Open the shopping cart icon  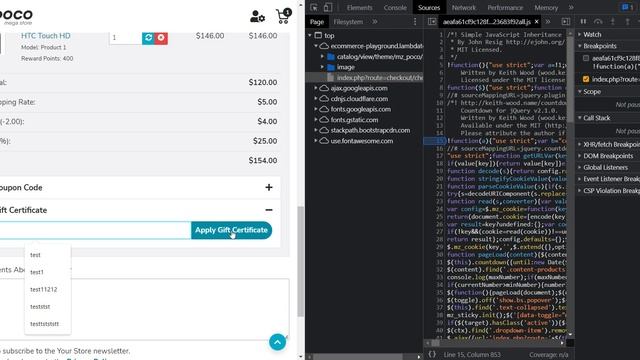click(283, 16)
